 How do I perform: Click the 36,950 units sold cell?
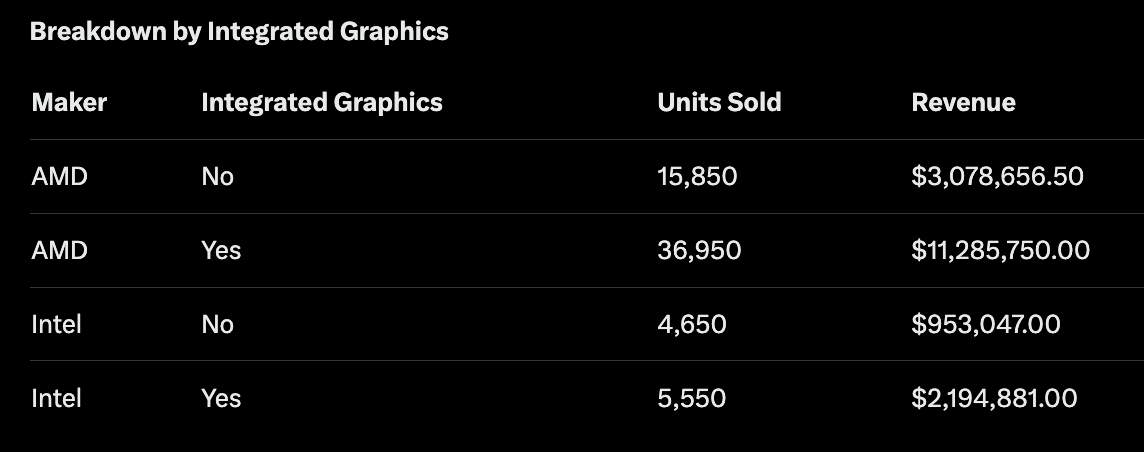(699, 250)
